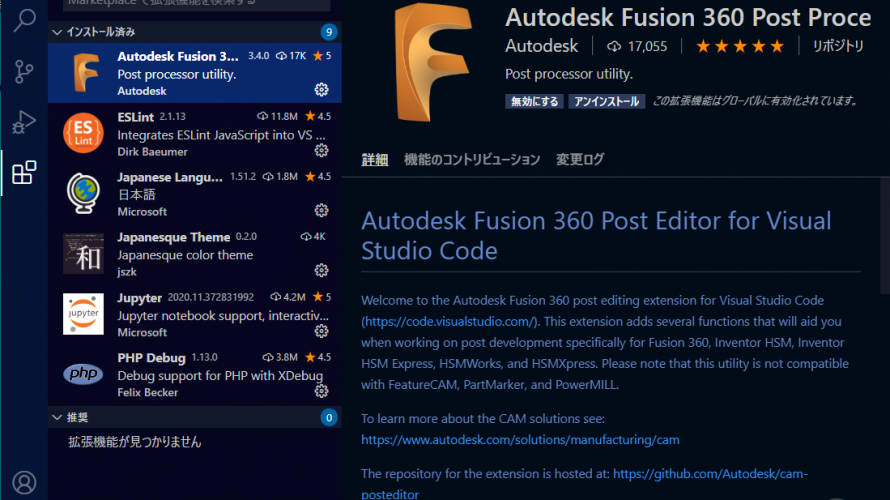Open gear settings for Japanesque Theme
Image resolution: width=890 pixels, height=500 pixels.
click(x=321, y=271)
